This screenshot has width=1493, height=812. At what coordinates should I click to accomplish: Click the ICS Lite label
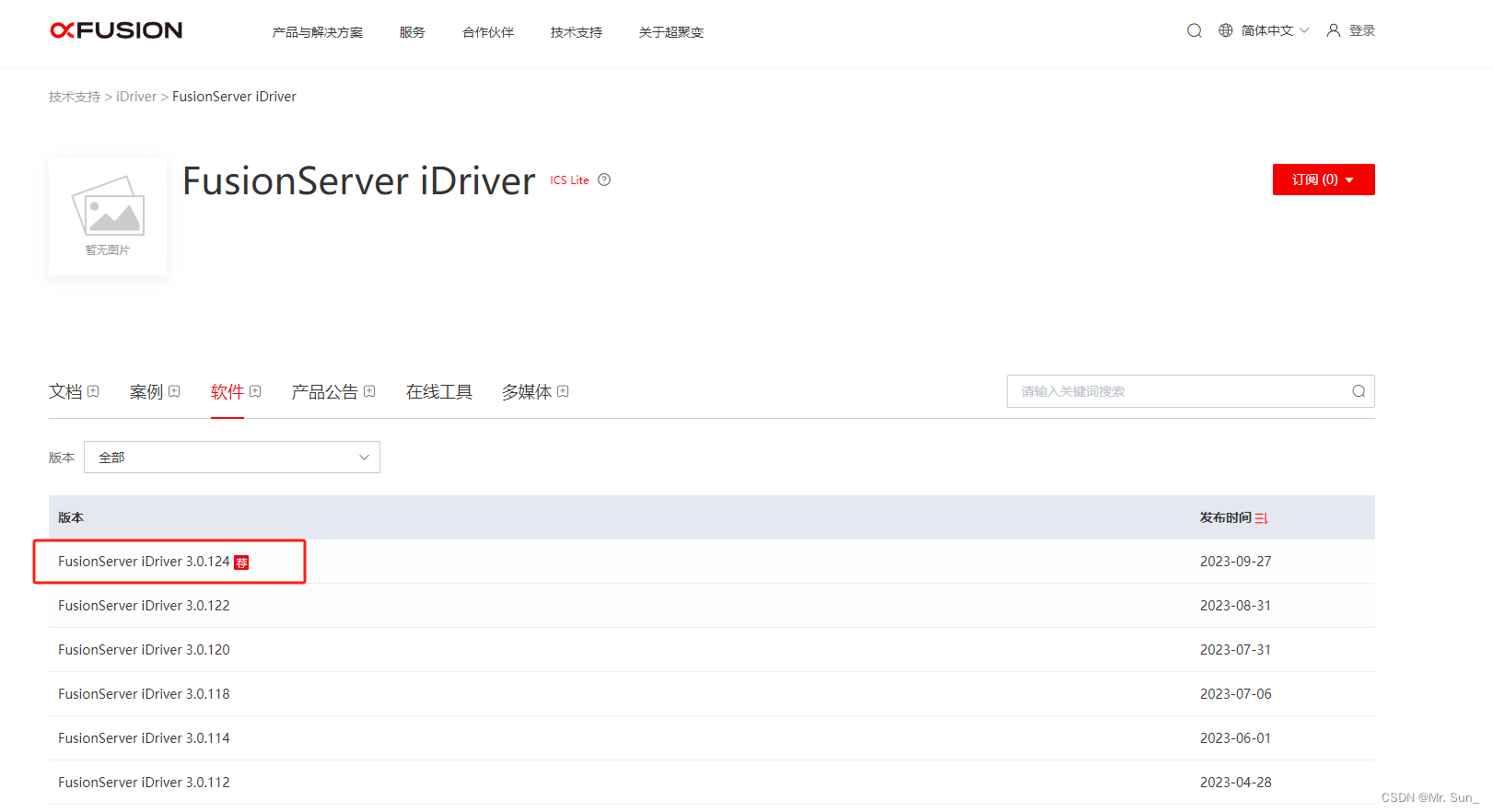pyautogui.click(x=569, y=180)
